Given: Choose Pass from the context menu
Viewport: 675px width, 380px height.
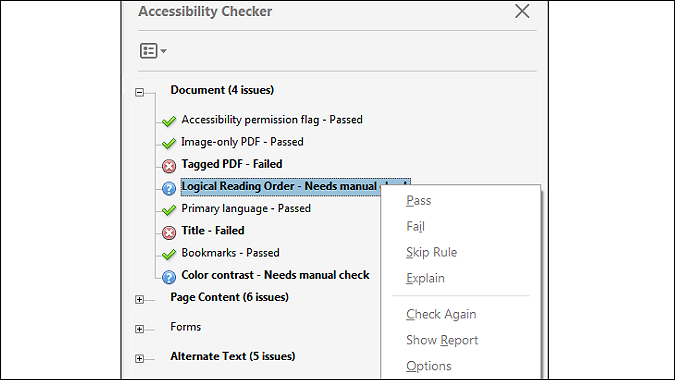Looking at the screenshot, I should 418,201.
